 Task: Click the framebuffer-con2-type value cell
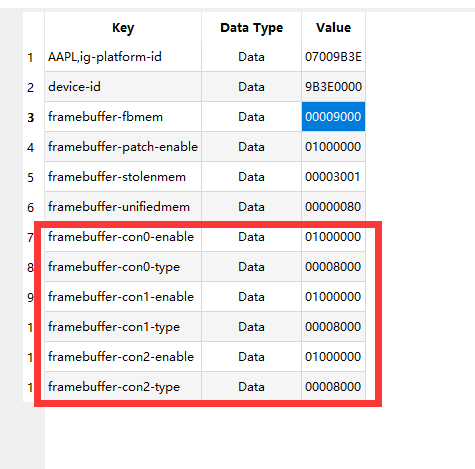(333, 387)
